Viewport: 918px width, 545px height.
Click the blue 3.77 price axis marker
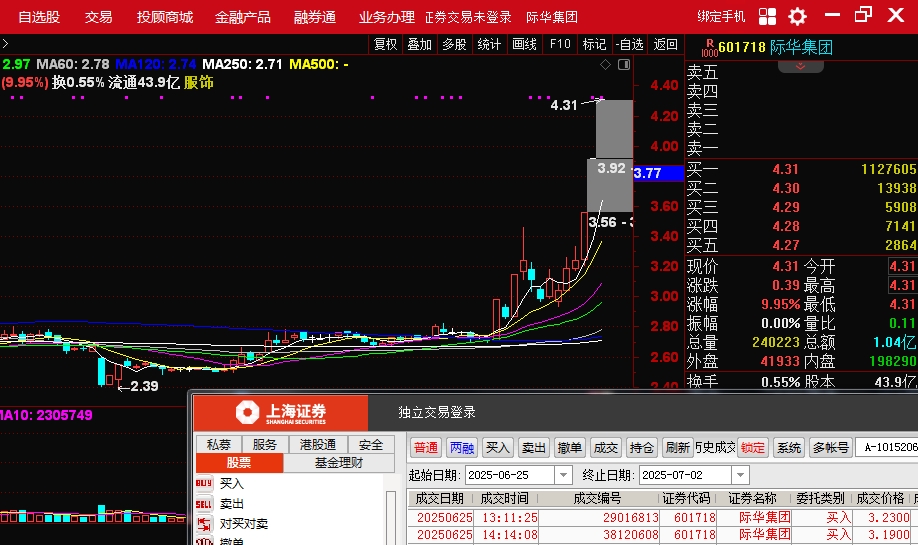[x=659, y=173]
